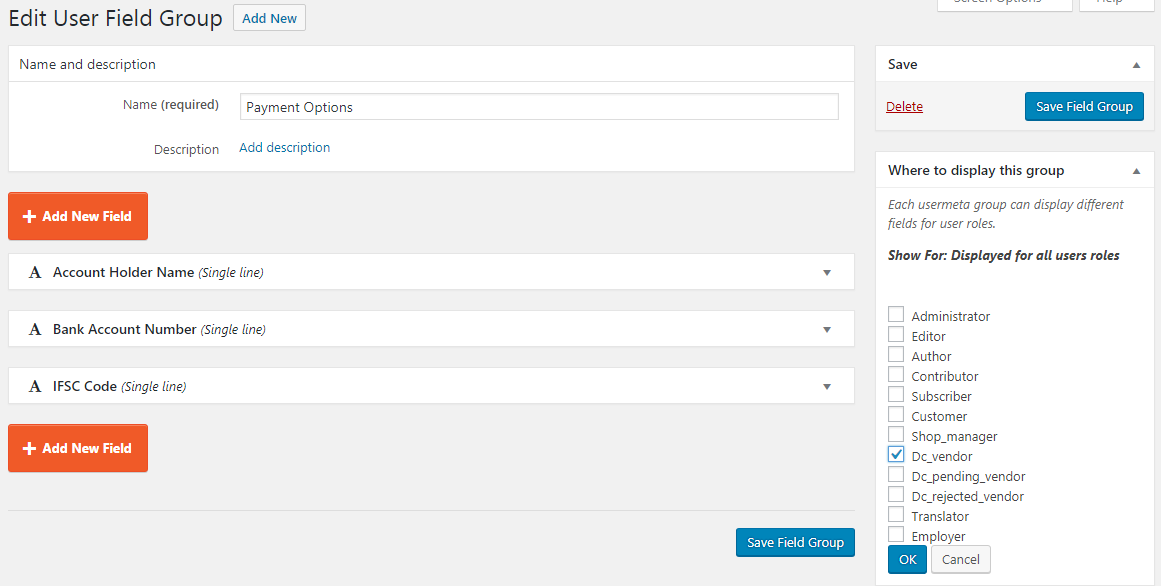1161x586 pixels.
Task: Click the Delete link
Action: (x=904, y=107)
